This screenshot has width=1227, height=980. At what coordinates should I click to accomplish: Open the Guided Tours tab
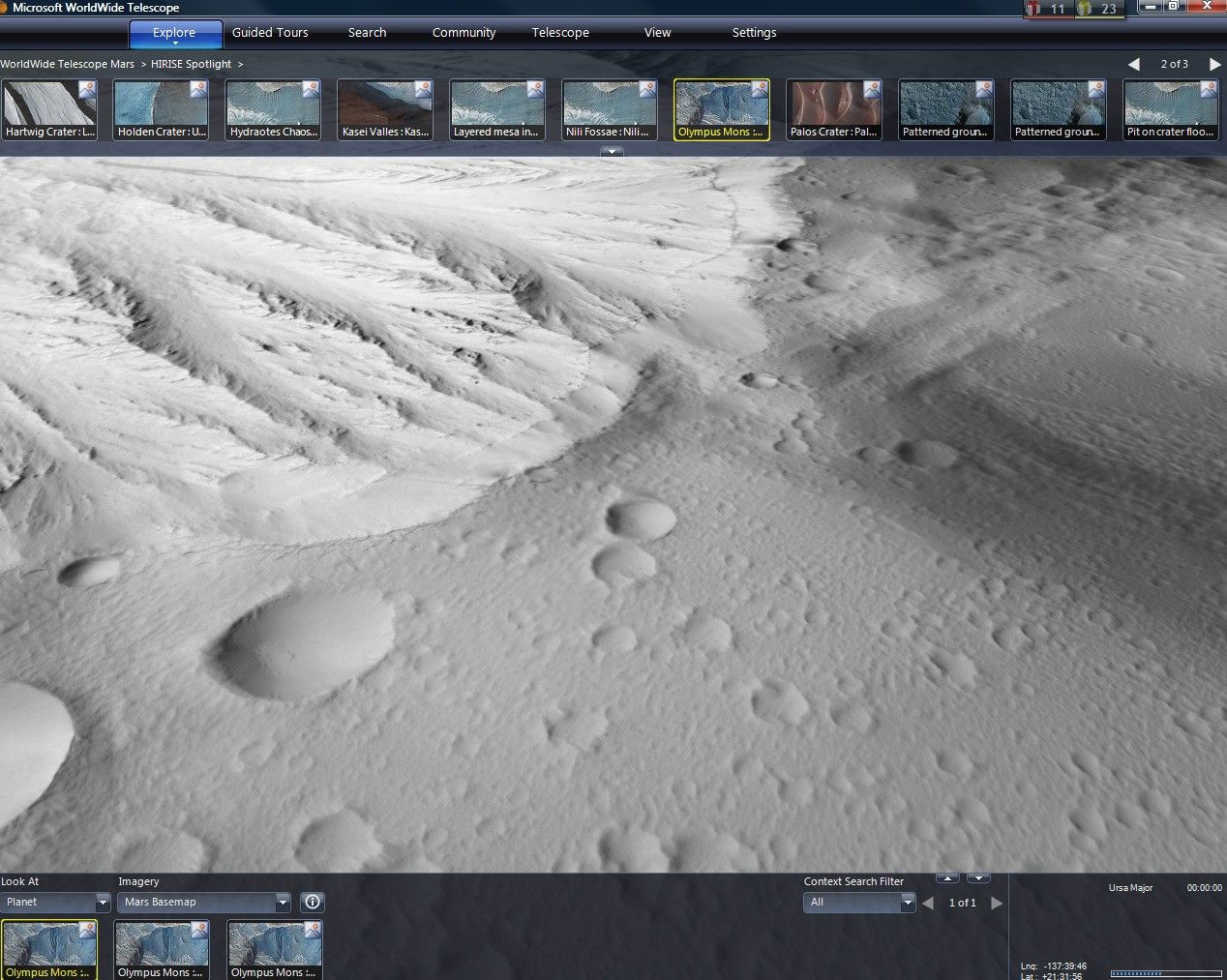[270, 33]
